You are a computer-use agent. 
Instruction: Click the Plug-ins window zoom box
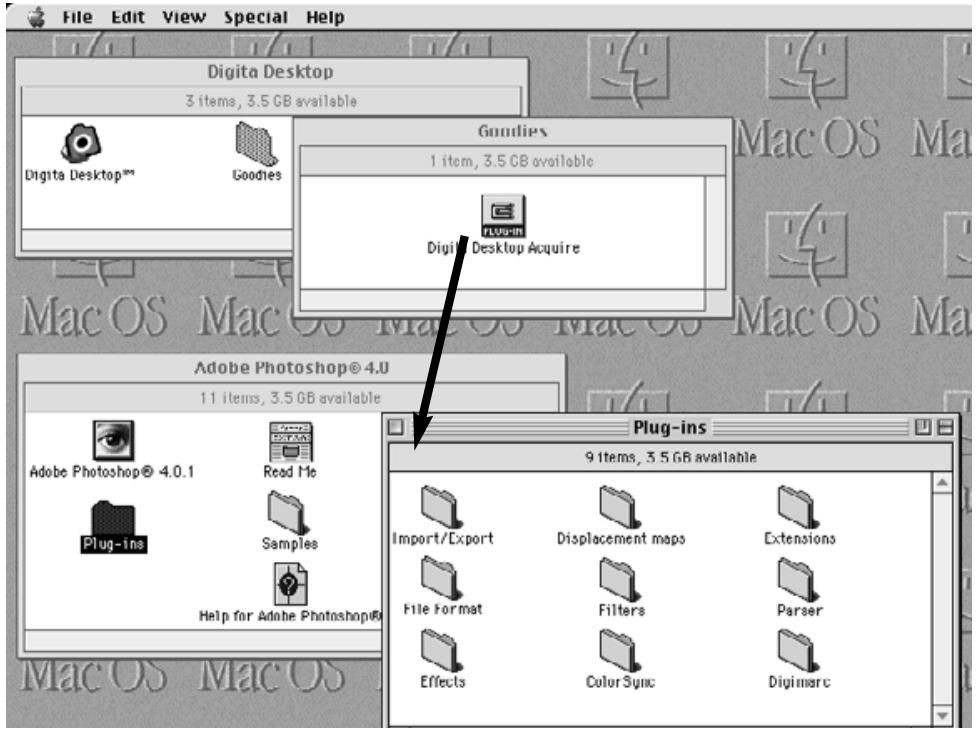(x=923, y=427)
